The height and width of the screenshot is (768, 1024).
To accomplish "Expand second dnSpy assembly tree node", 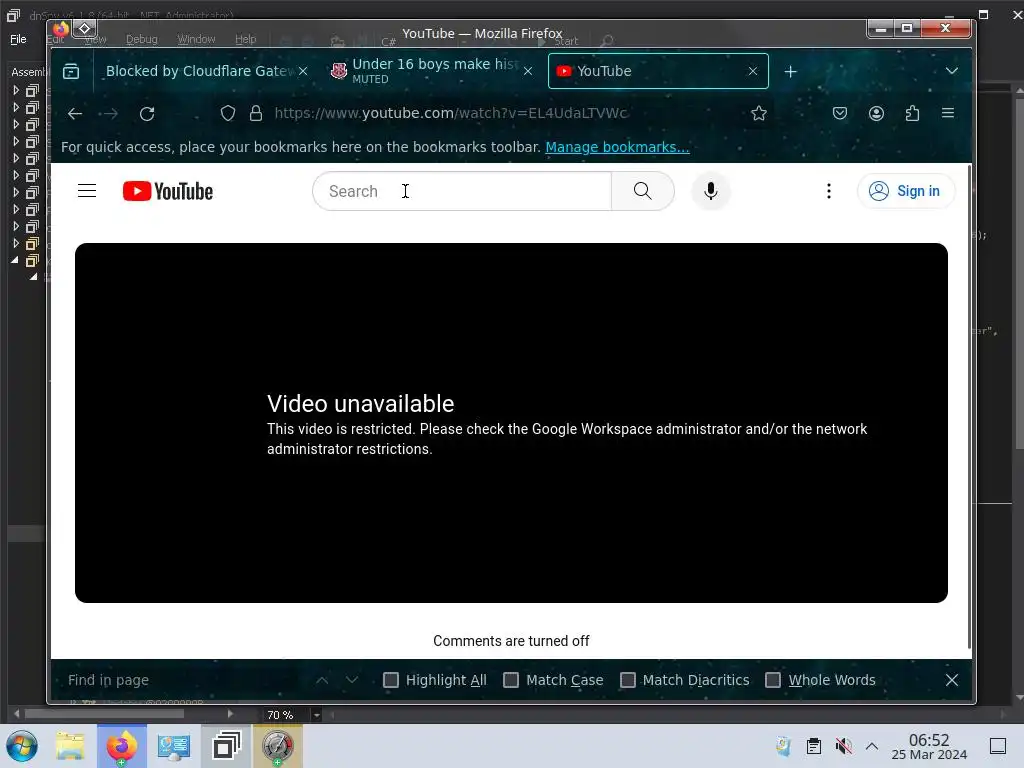I will (x=16, y=107).
